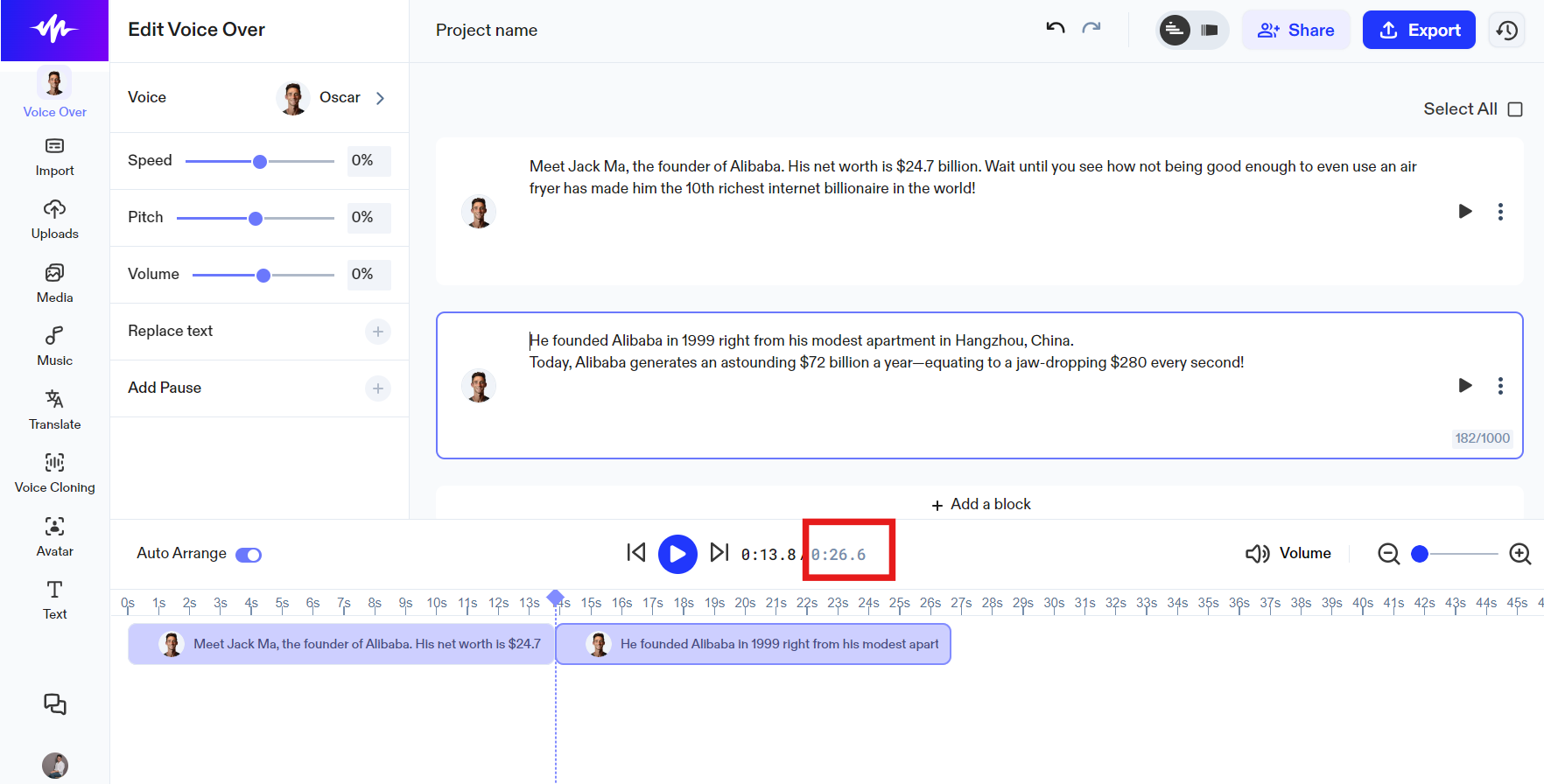
Task: Click the Export button
Action: 1419,30
